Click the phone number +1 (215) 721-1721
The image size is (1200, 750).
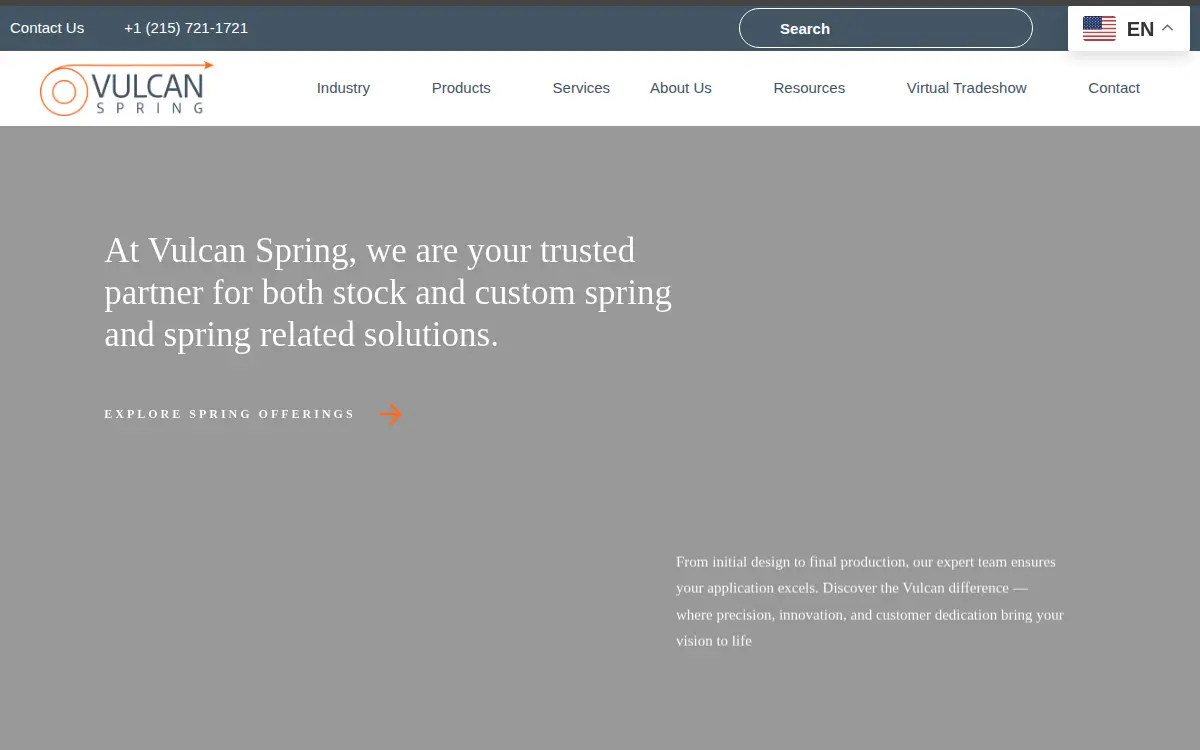point(186,28)
